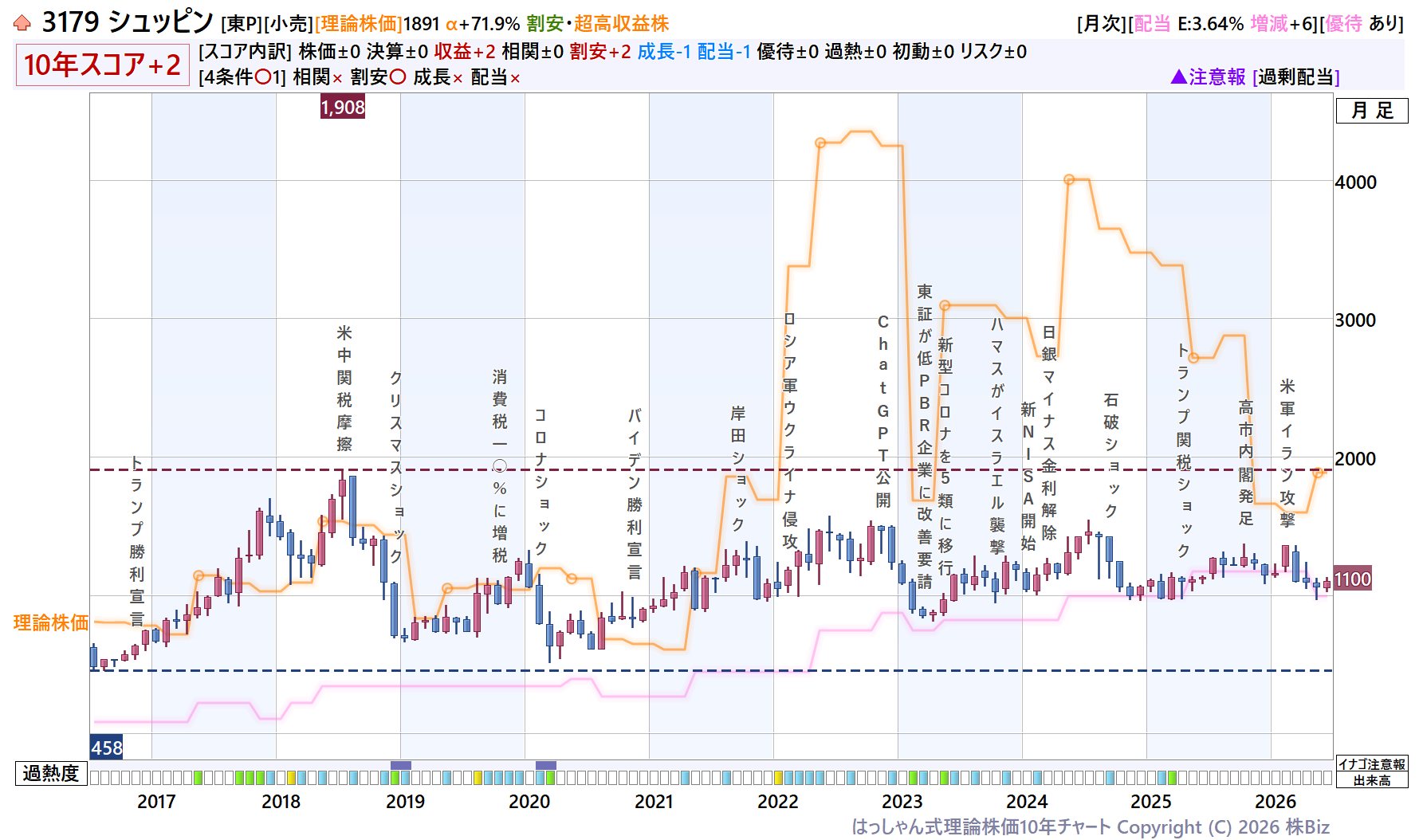Screen dimensions: 1419x840
Task: Select the 月足 monthly chart button
Action: (x=1372, y=111)
